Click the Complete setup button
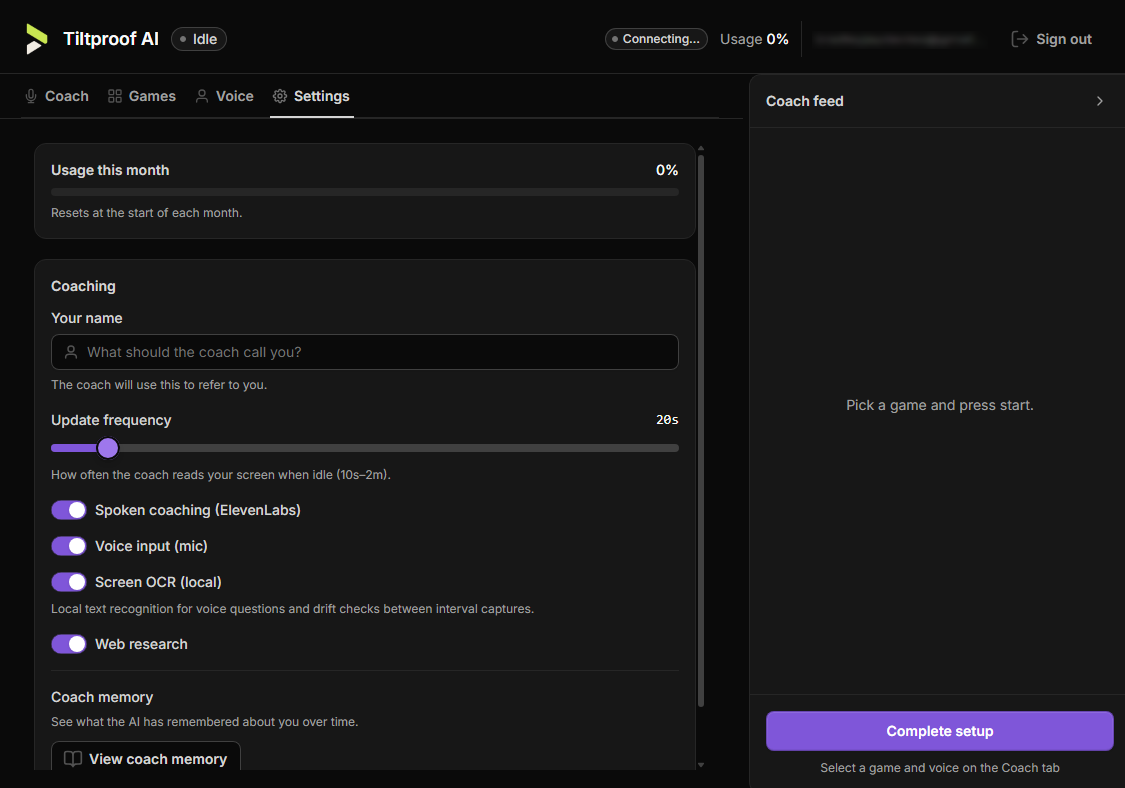The image size is (1125, 788). point(939,731)
